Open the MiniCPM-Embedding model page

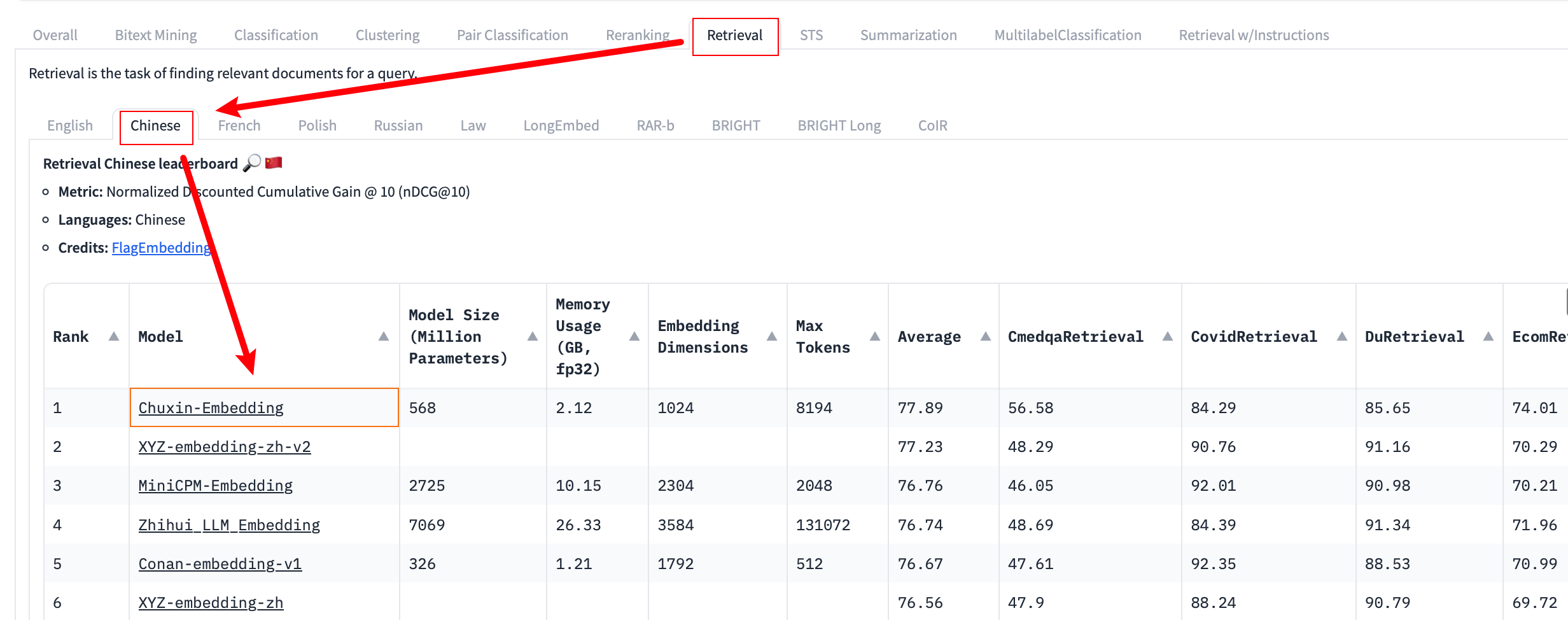tap(215, 486)
